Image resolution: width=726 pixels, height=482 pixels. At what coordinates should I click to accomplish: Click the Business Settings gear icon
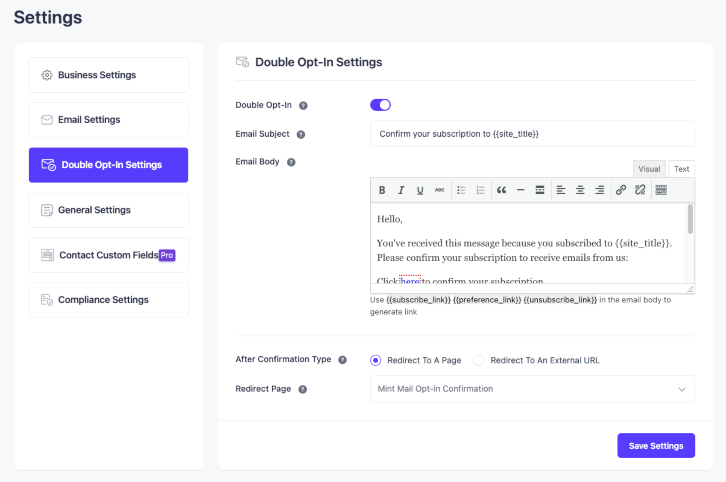click(x=47, y=75)
